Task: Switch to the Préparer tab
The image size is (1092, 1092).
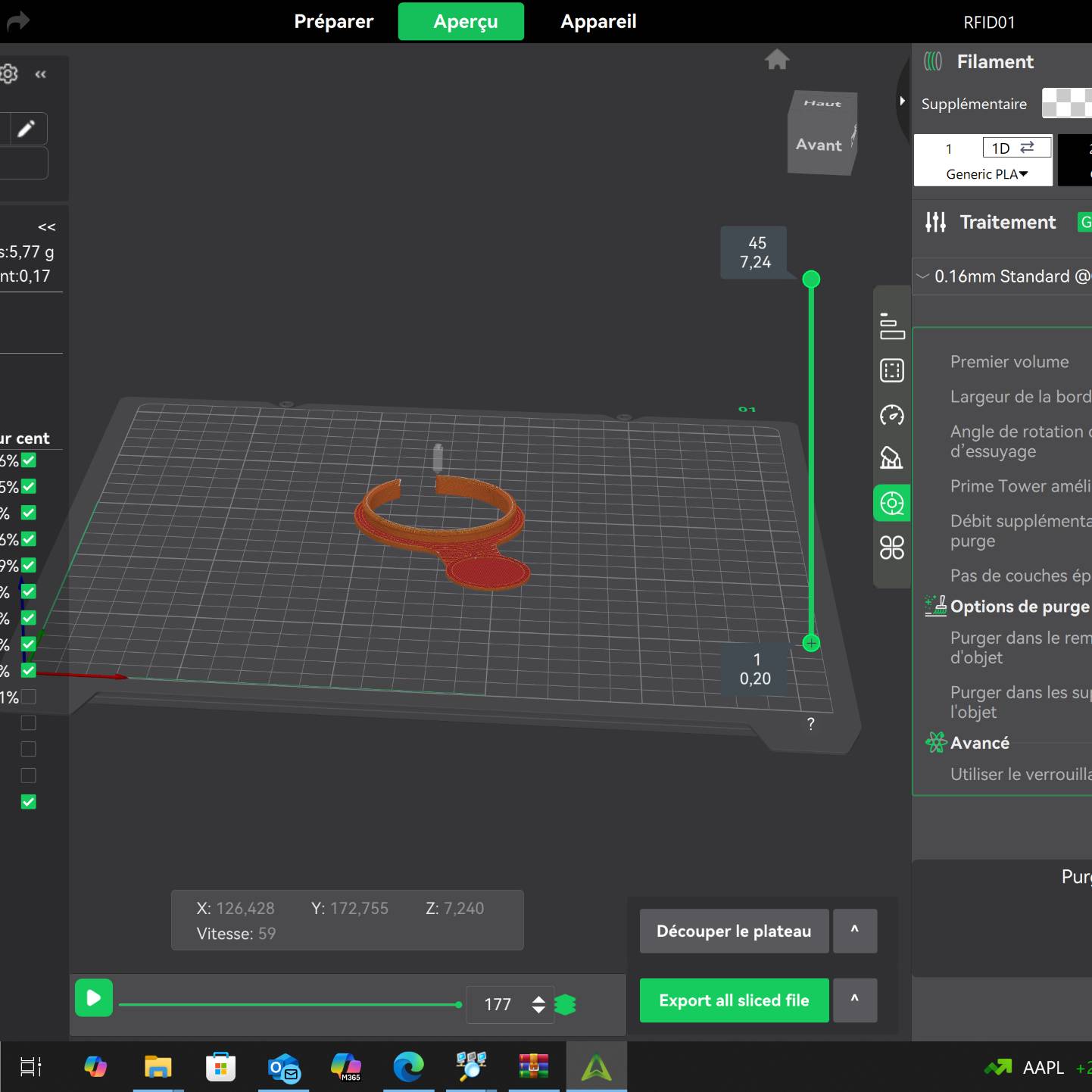Action: pos(334,21)
